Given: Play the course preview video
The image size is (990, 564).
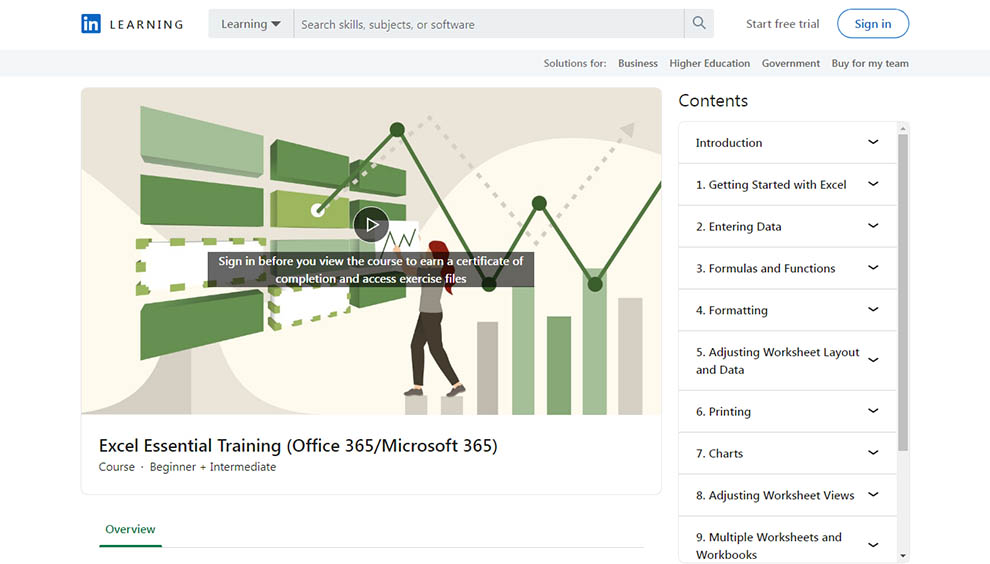Looking at the screenshot, I should tap(371, 224).
